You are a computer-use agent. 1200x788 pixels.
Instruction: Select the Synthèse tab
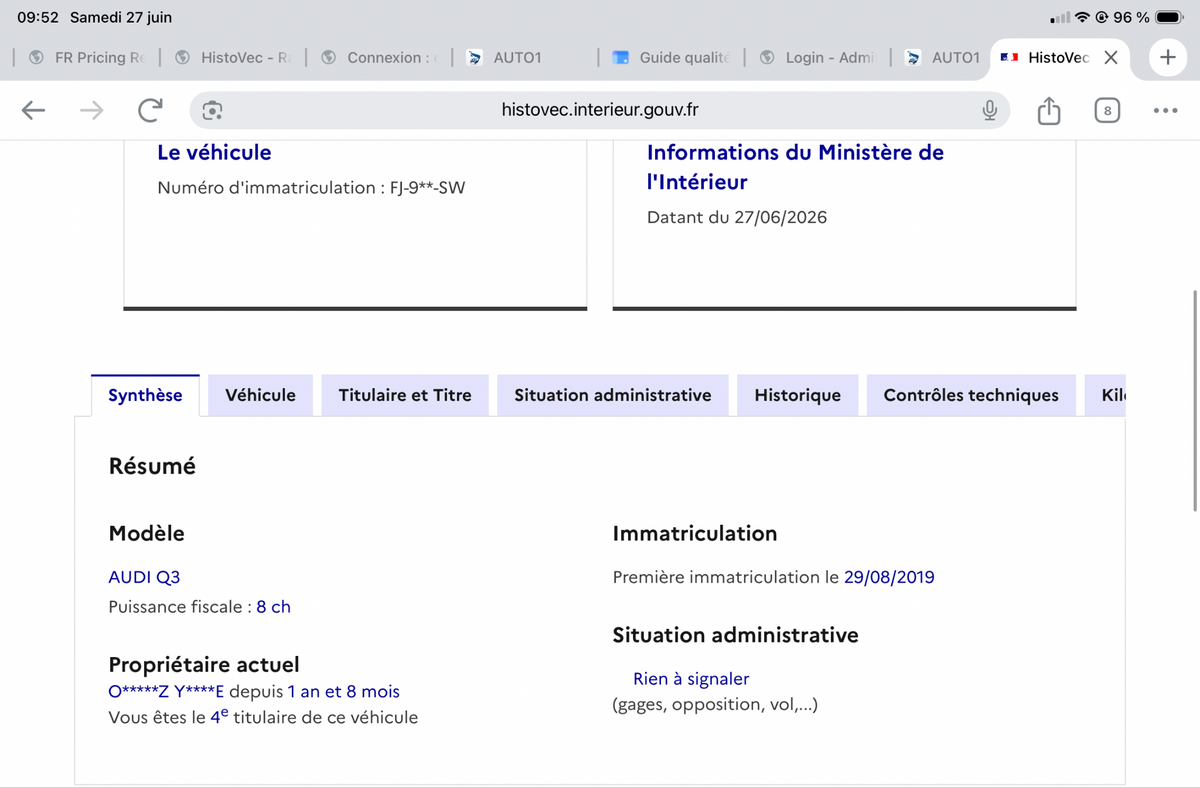click(146, 395)
